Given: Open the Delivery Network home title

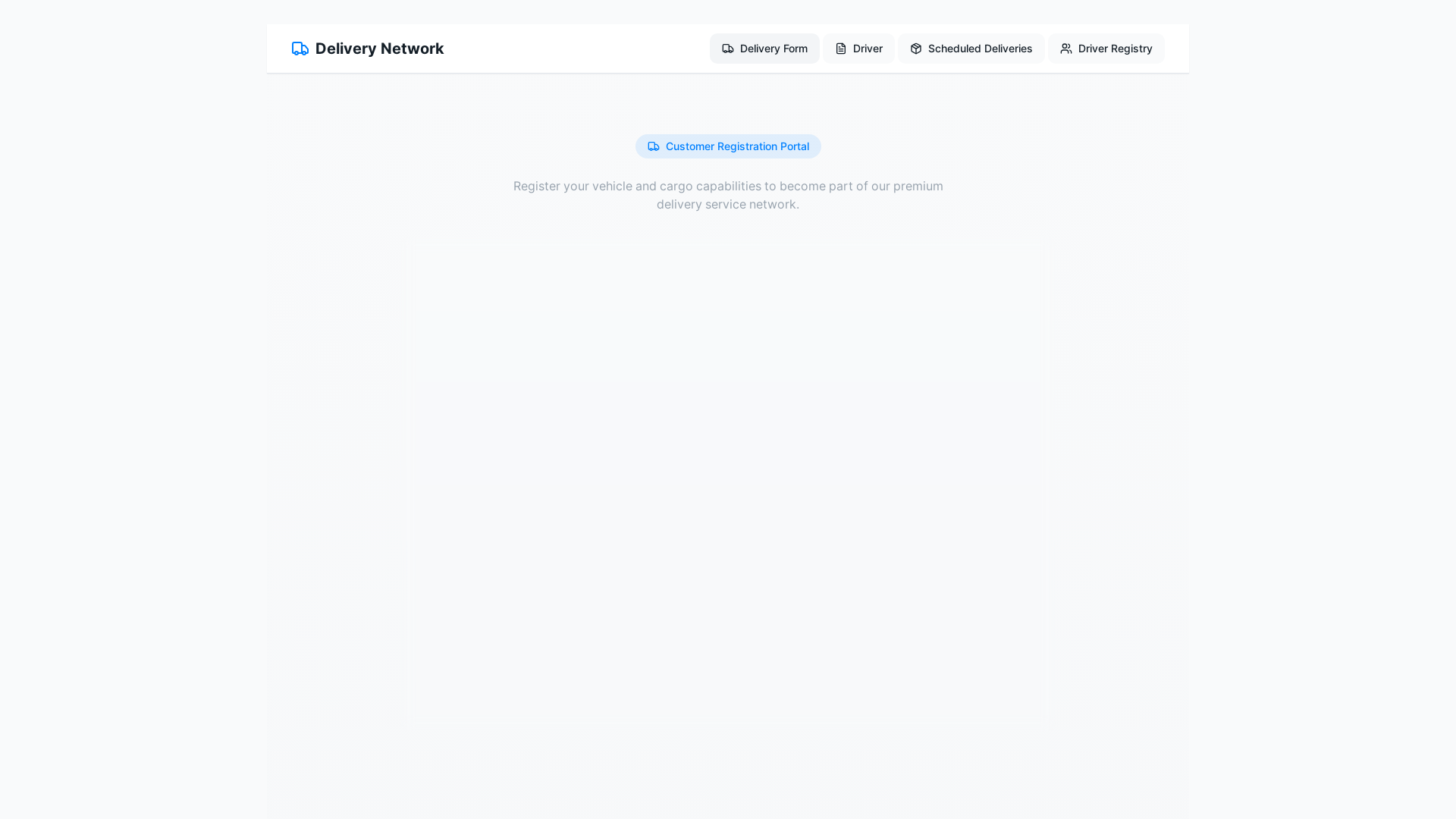Looking at the screenshot, I should coord(379,49).
